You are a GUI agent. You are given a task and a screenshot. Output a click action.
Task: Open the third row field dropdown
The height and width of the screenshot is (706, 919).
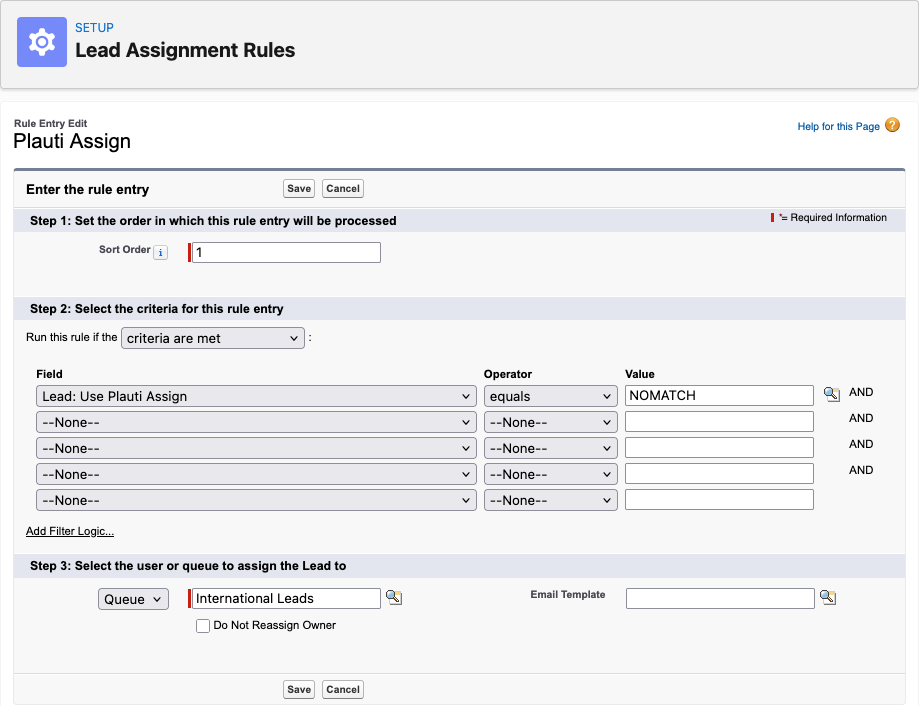[256, 448]
